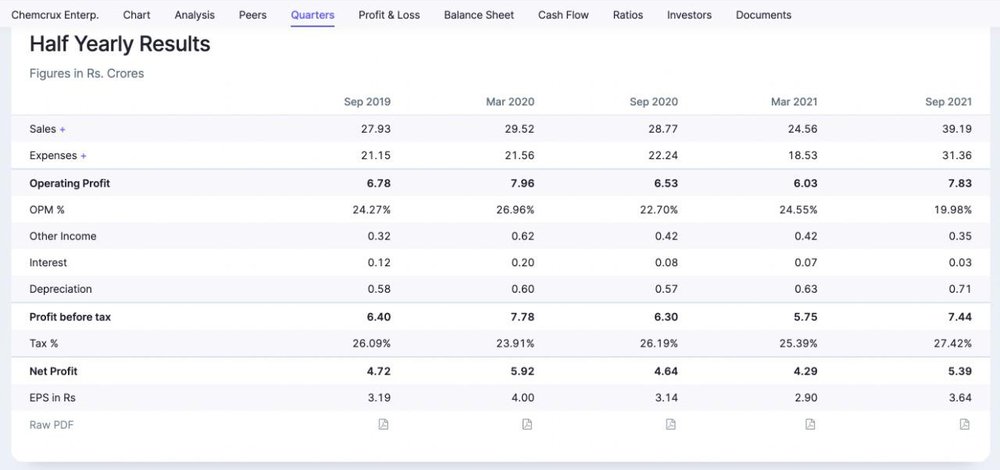Open the Documents tab

click(763, 15)
